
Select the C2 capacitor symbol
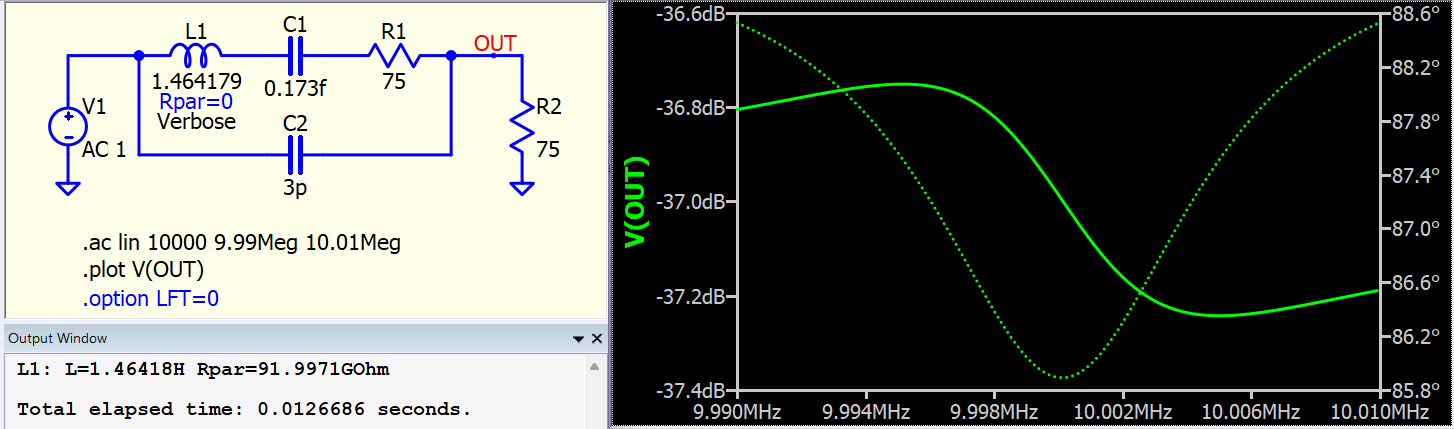(x=296, y=156)
